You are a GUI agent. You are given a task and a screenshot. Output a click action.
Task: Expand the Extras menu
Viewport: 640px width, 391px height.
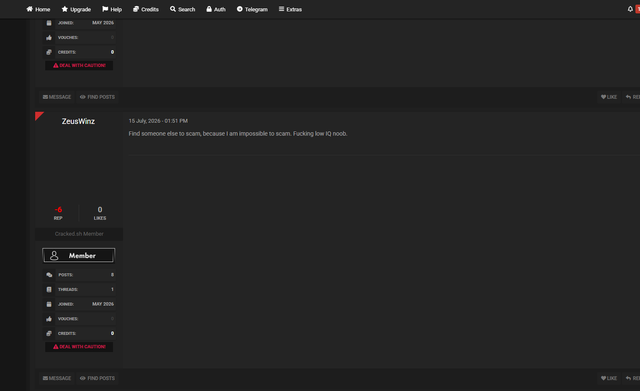pos(290,9)
